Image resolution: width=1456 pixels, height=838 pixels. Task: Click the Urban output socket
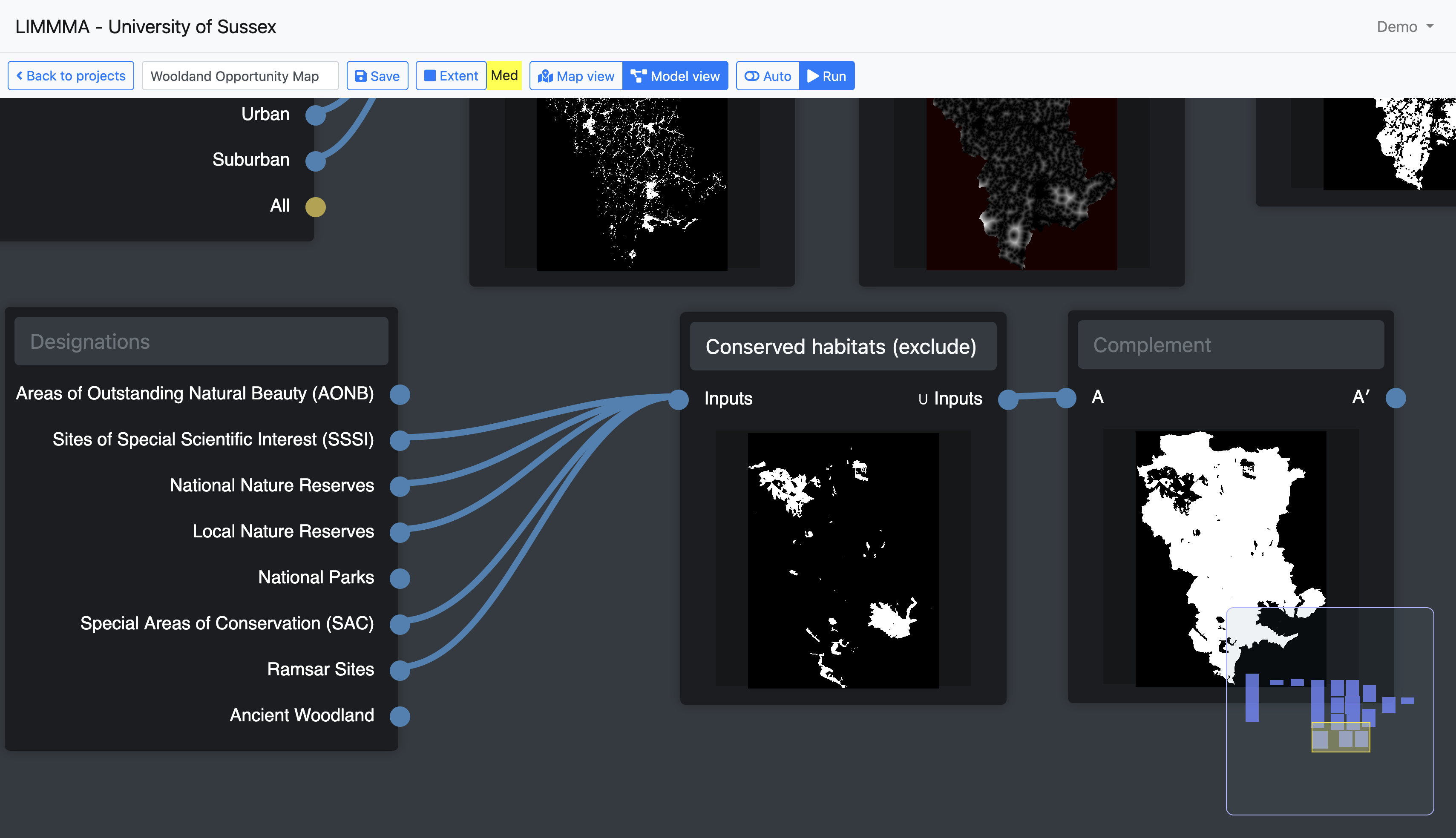316,115
